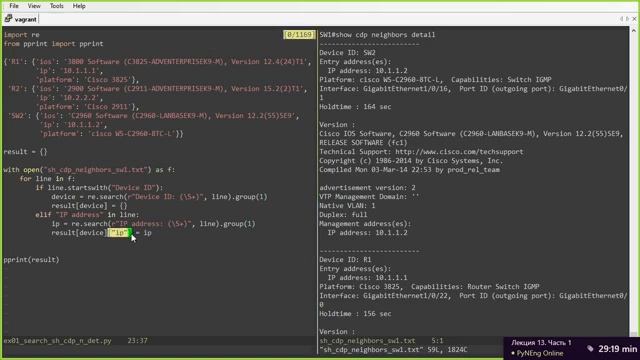Viewport: 640px width, 360px height.
Task: Click 'IP address: 10.1.1.1' output line
Action: pyautogui.click(x=367, y=277)
